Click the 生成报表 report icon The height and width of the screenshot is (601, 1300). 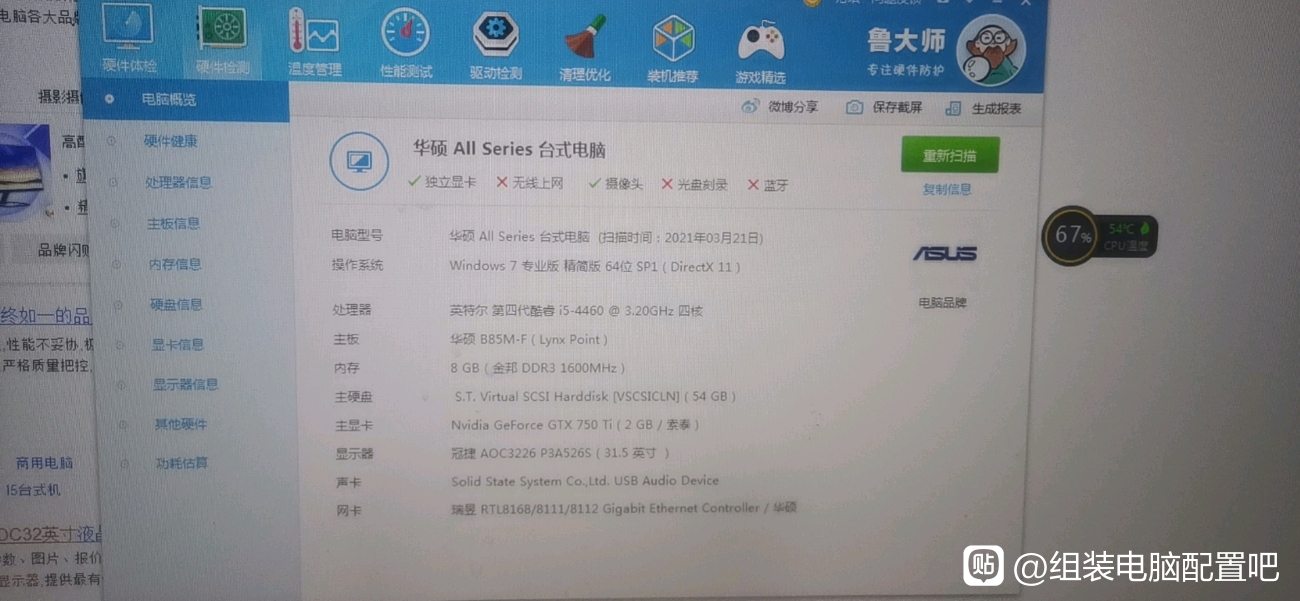pos(953,108)
